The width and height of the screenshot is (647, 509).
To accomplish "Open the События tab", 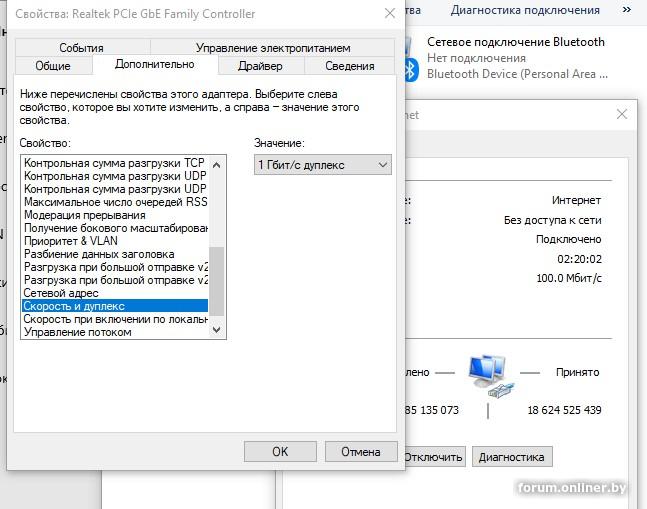I will [83, 47].
